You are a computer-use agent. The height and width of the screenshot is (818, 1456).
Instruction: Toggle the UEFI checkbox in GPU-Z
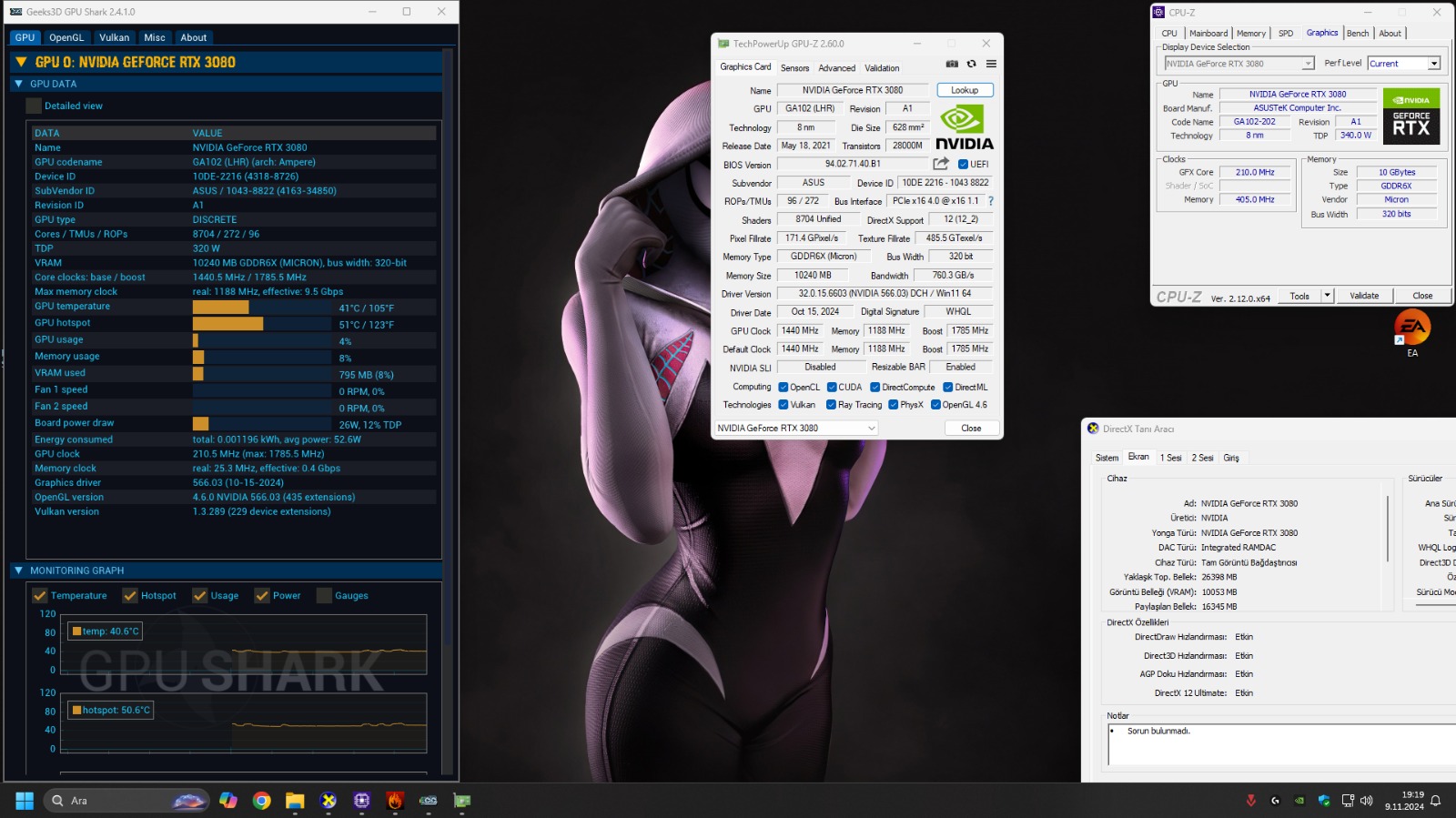[x=963, y=165]
